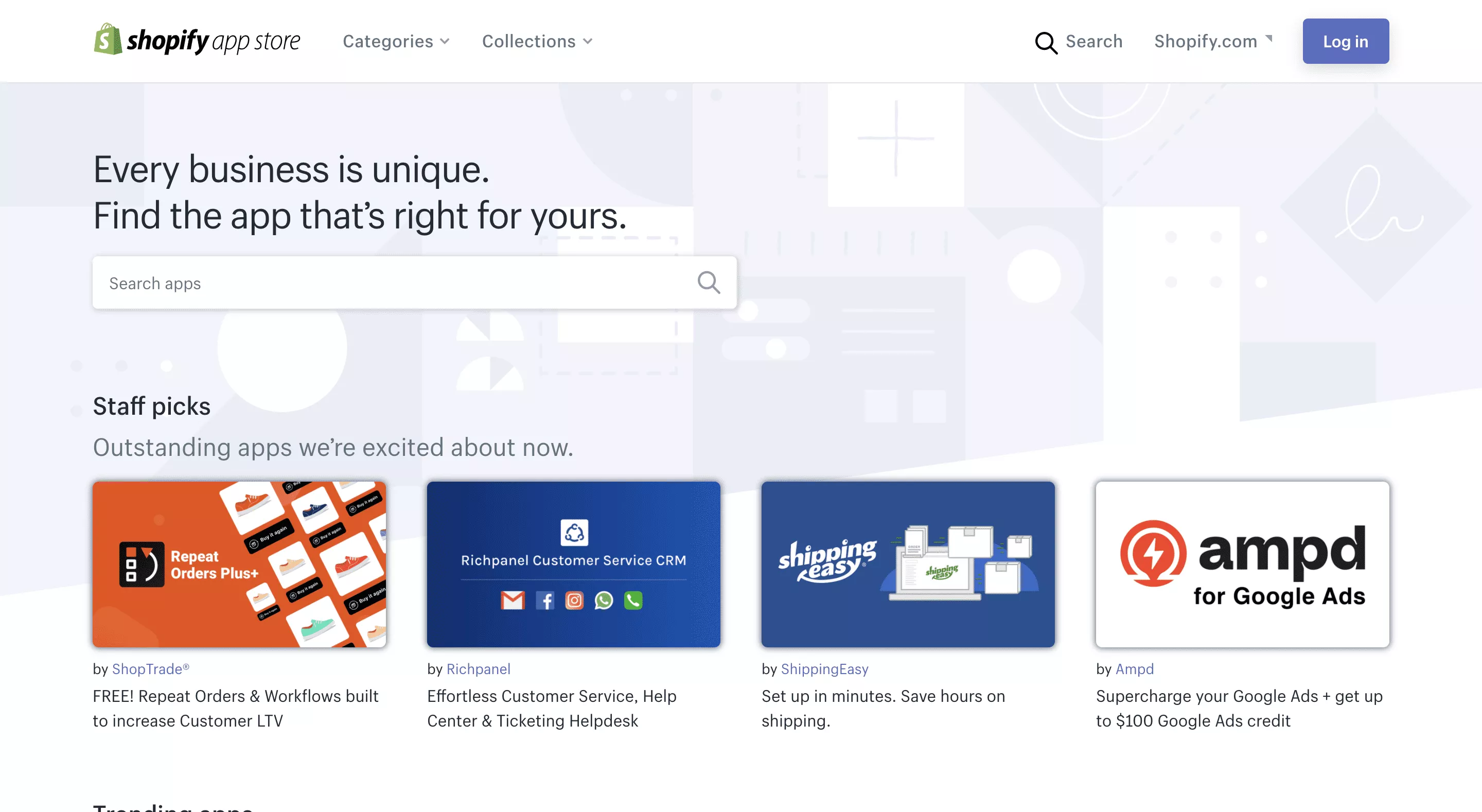Screen dimensions: 1482x812
Task: Click inside the Search apps input field
Action: click(x=413, y=282)
